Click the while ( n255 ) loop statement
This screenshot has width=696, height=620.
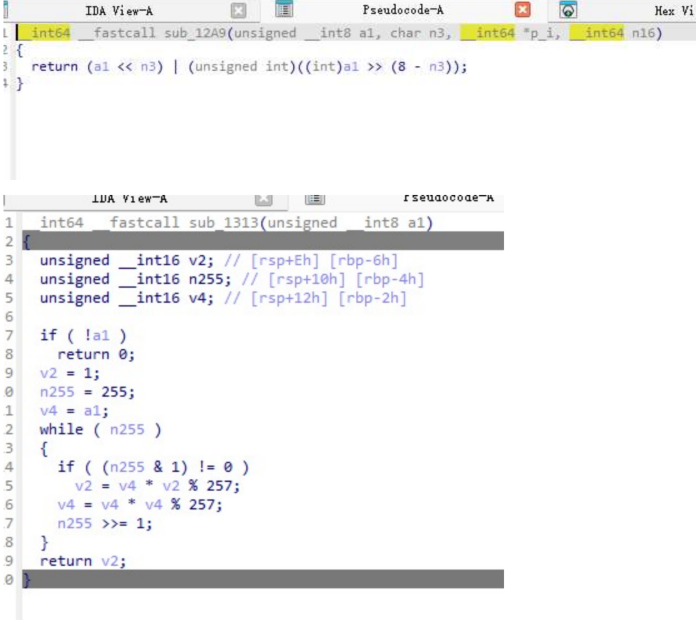[100, 430]
